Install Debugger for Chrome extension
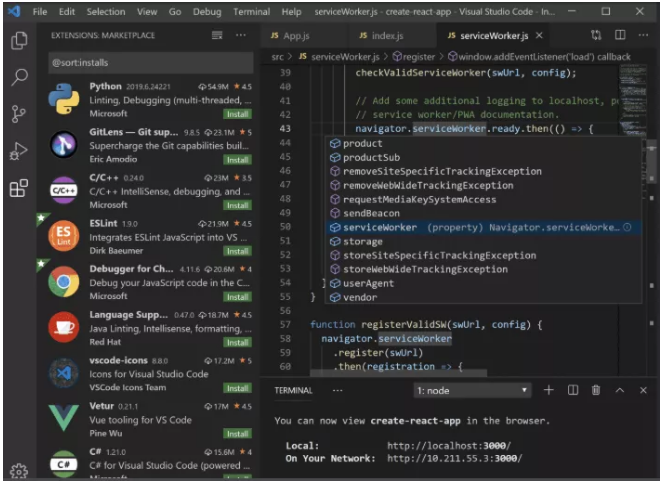 coord(237,297)
